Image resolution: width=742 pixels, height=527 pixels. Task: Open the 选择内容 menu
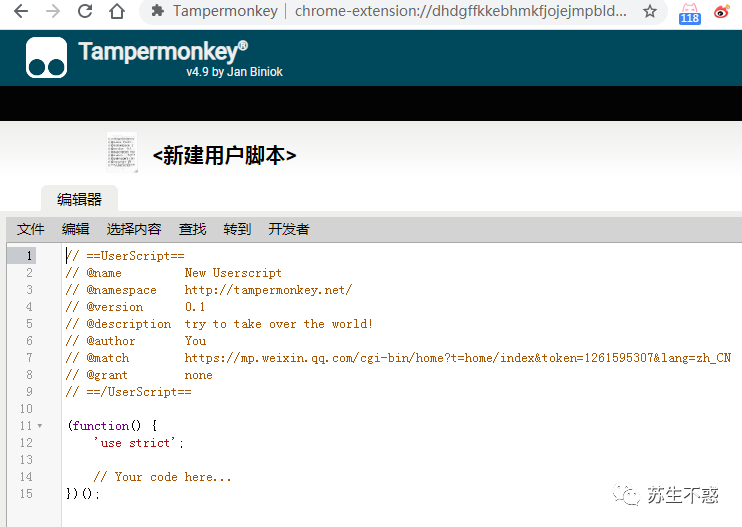point(134,229)
